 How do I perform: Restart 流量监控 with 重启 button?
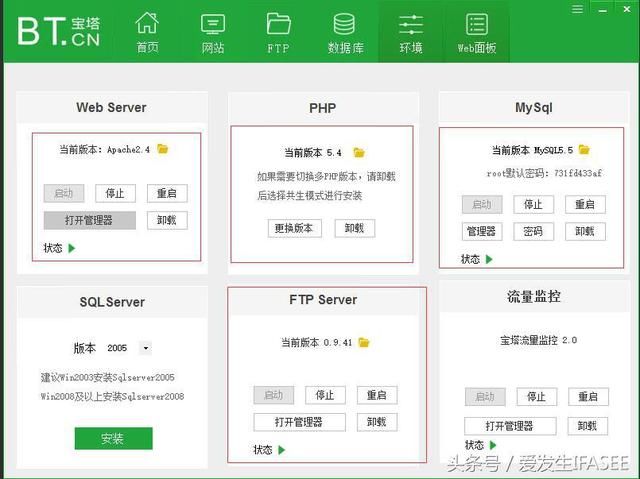(x=588, y=397)
